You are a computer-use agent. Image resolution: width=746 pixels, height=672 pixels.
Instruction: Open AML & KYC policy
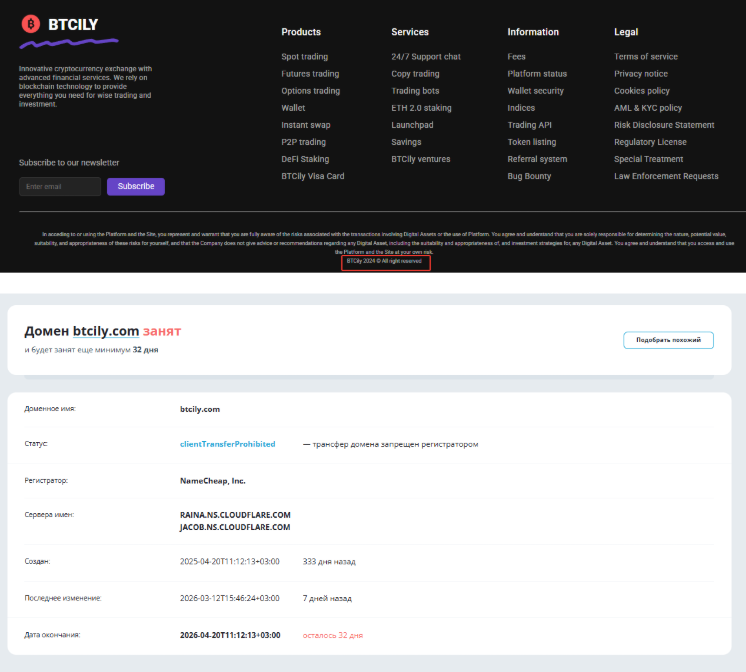point(648,108)
